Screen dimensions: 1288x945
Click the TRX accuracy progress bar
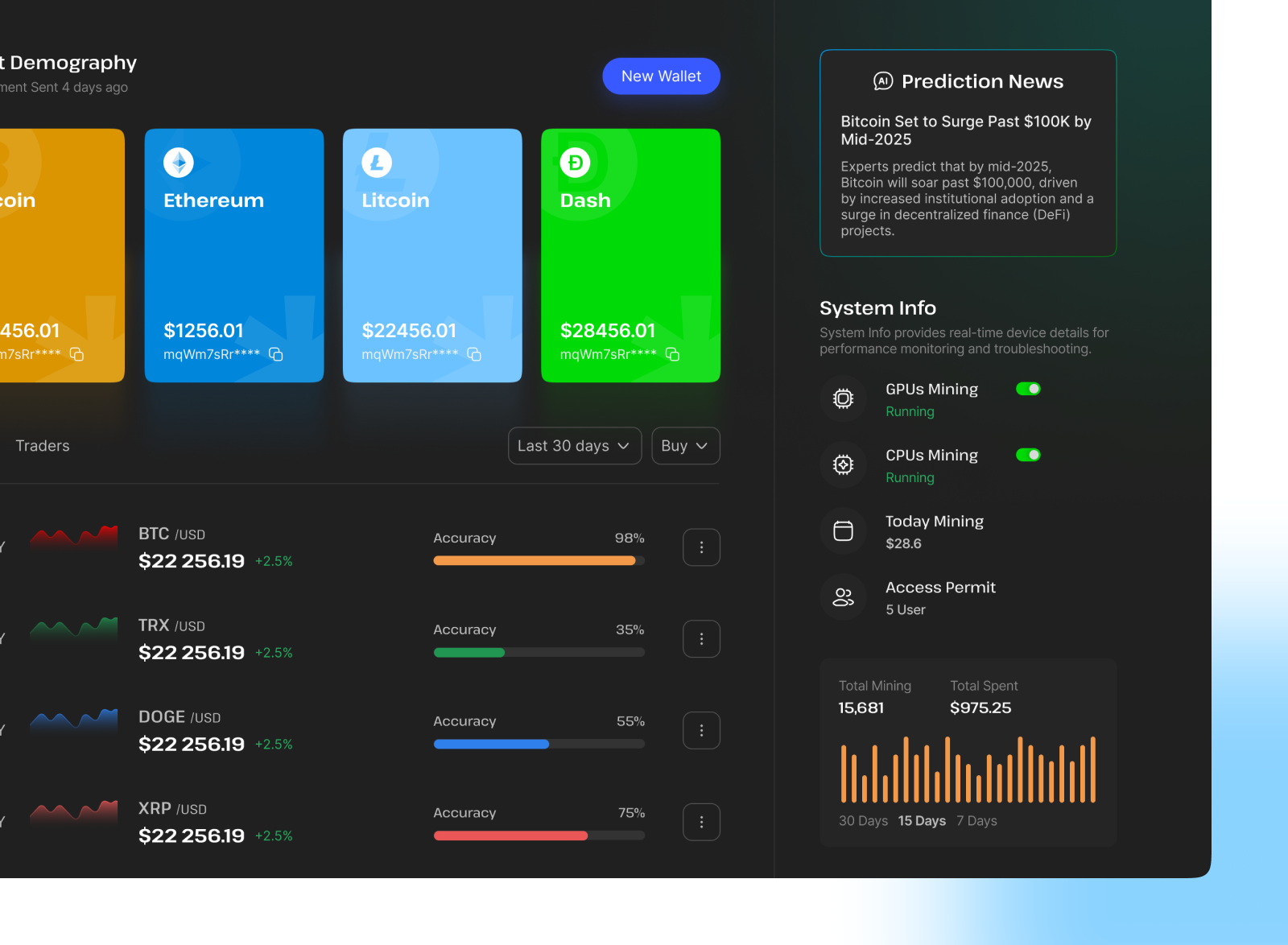point(539,652)
